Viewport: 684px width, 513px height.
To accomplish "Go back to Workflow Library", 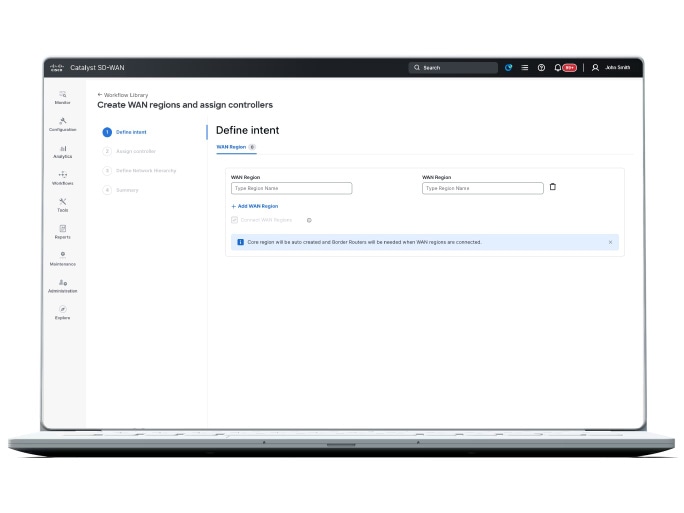I will point(123,95).
